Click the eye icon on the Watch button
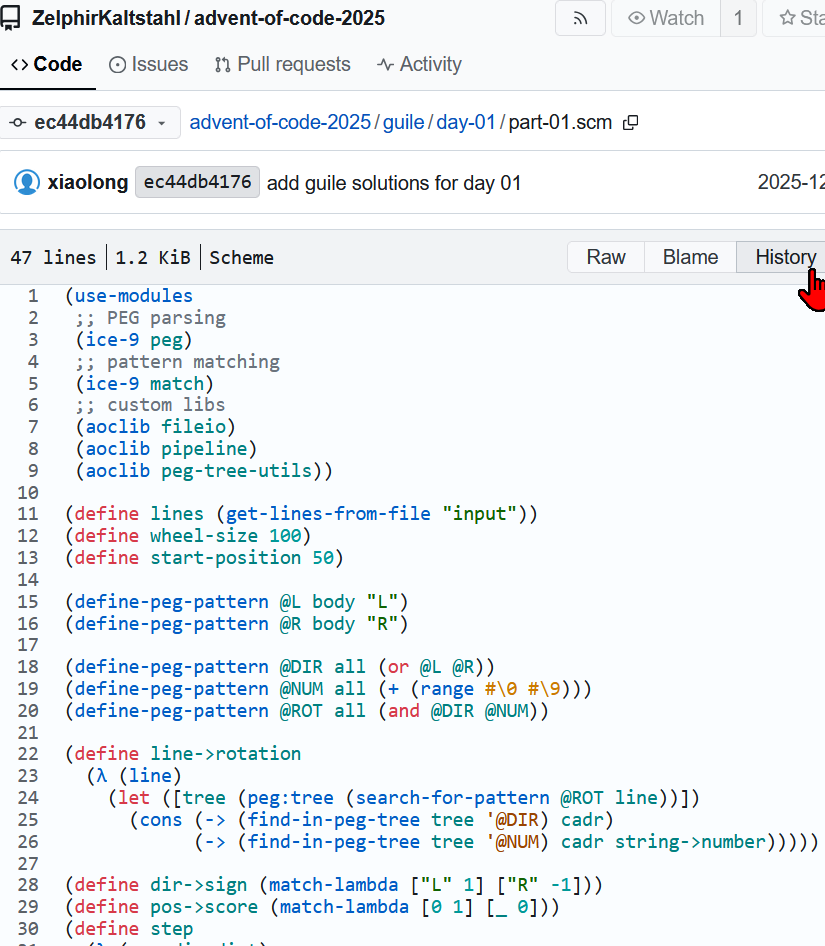The height and width of the screenshot is (946, 825). coord(637,18)
